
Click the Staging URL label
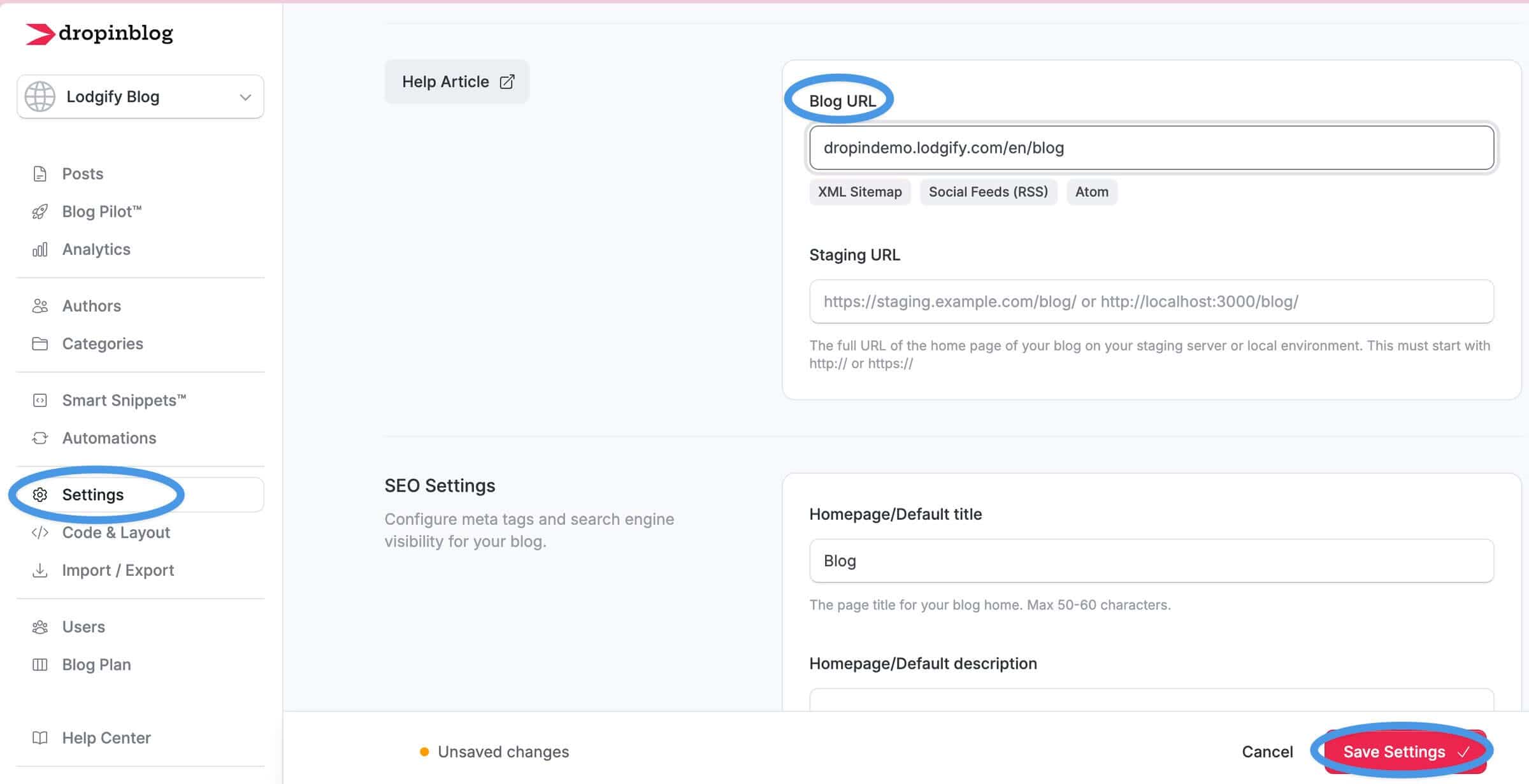point(854,255)
